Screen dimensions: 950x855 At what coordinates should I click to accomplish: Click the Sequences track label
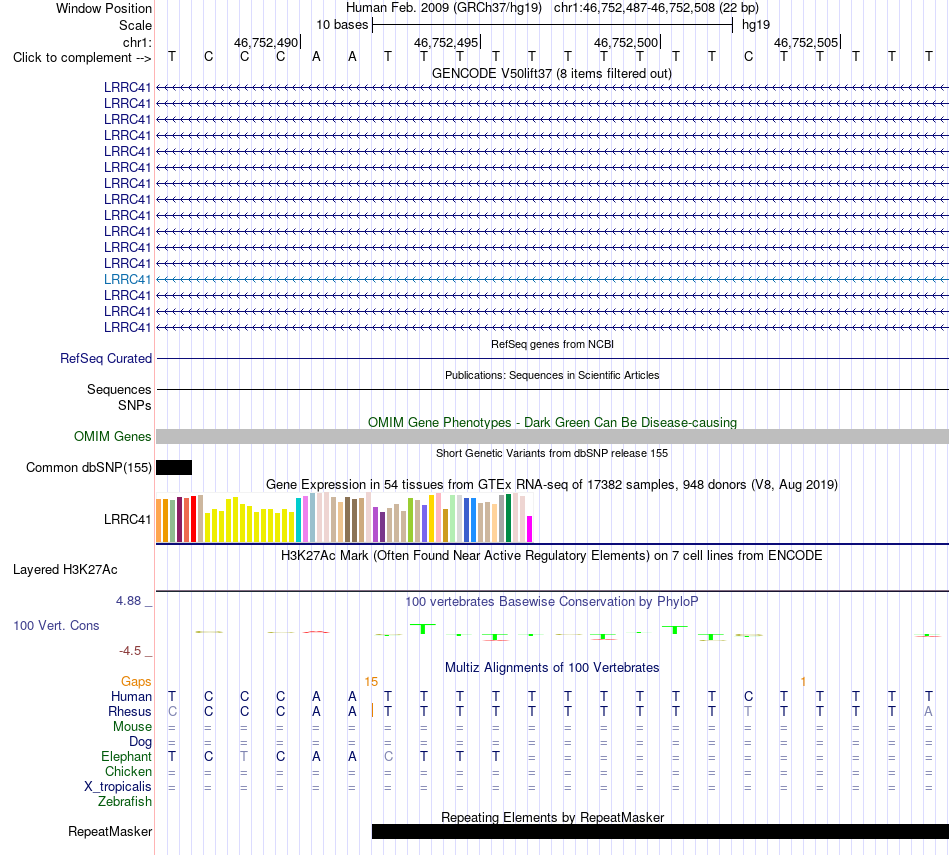(x=119, y=389)
